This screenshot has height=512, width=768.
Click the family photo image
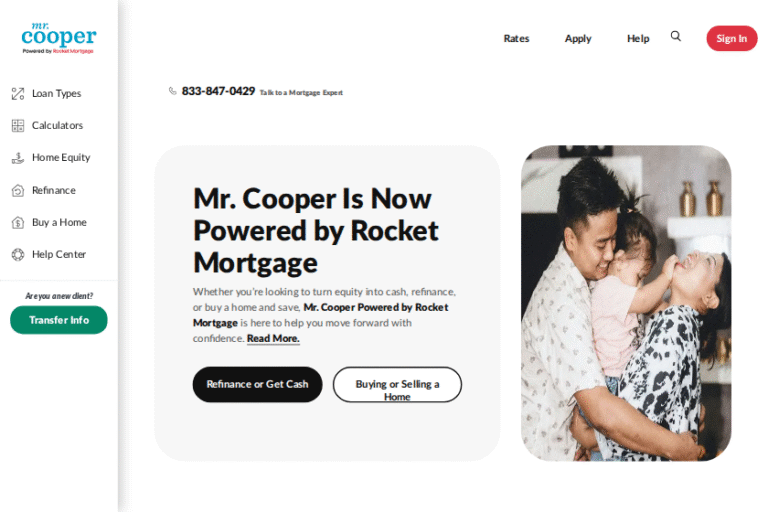(x=626, y=303)
